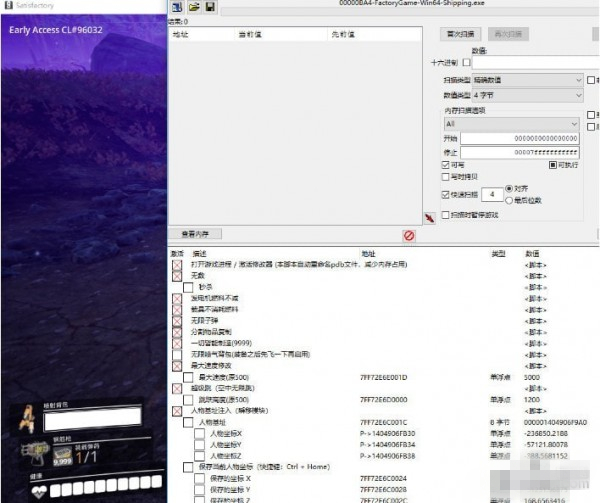Image resolution: width=600 pixels, height=503 pixels.
Task: Select the 最后位数 radio button
Action: pyautogui.click(x=510, y=200)
